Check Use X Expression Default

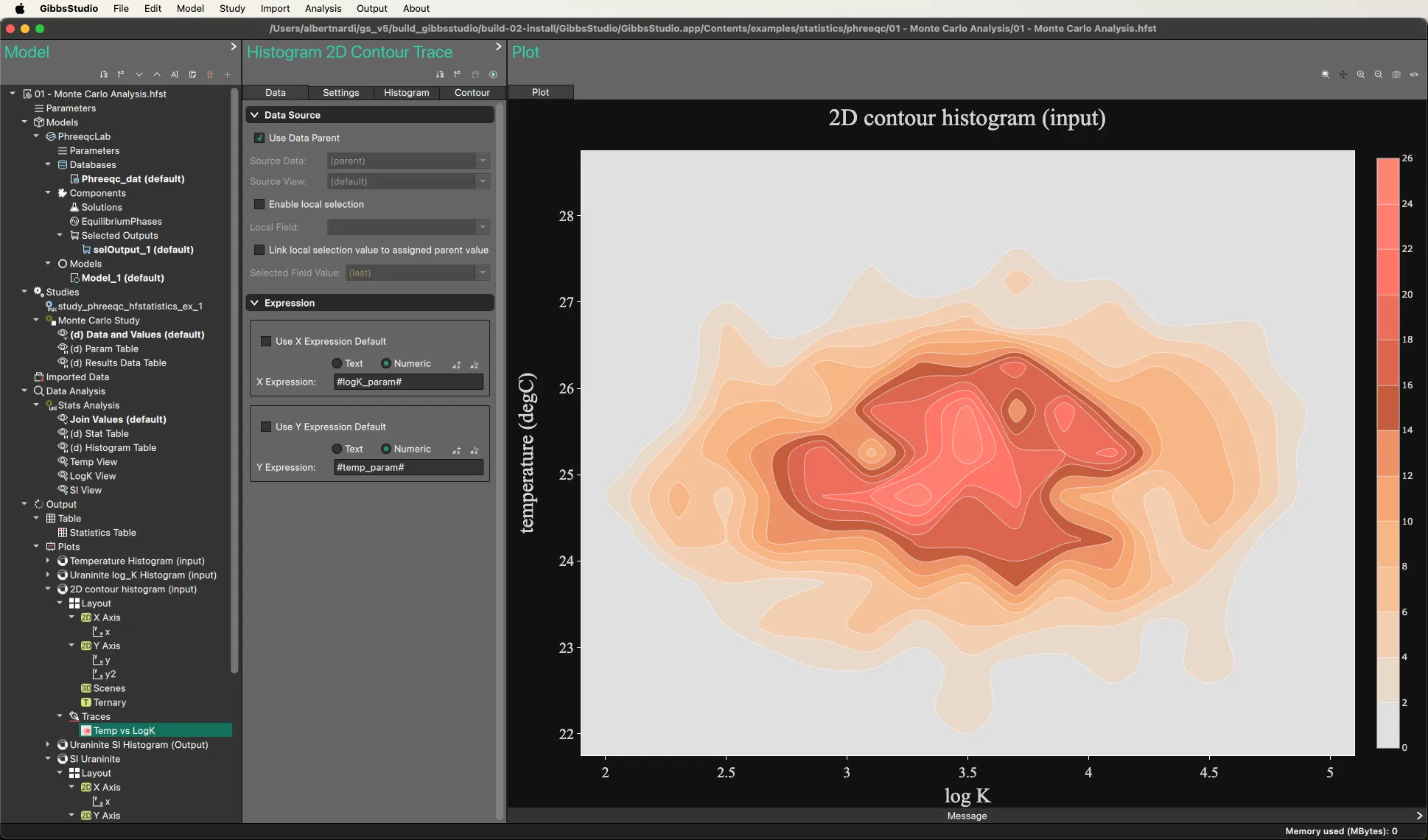coord(266,341)
